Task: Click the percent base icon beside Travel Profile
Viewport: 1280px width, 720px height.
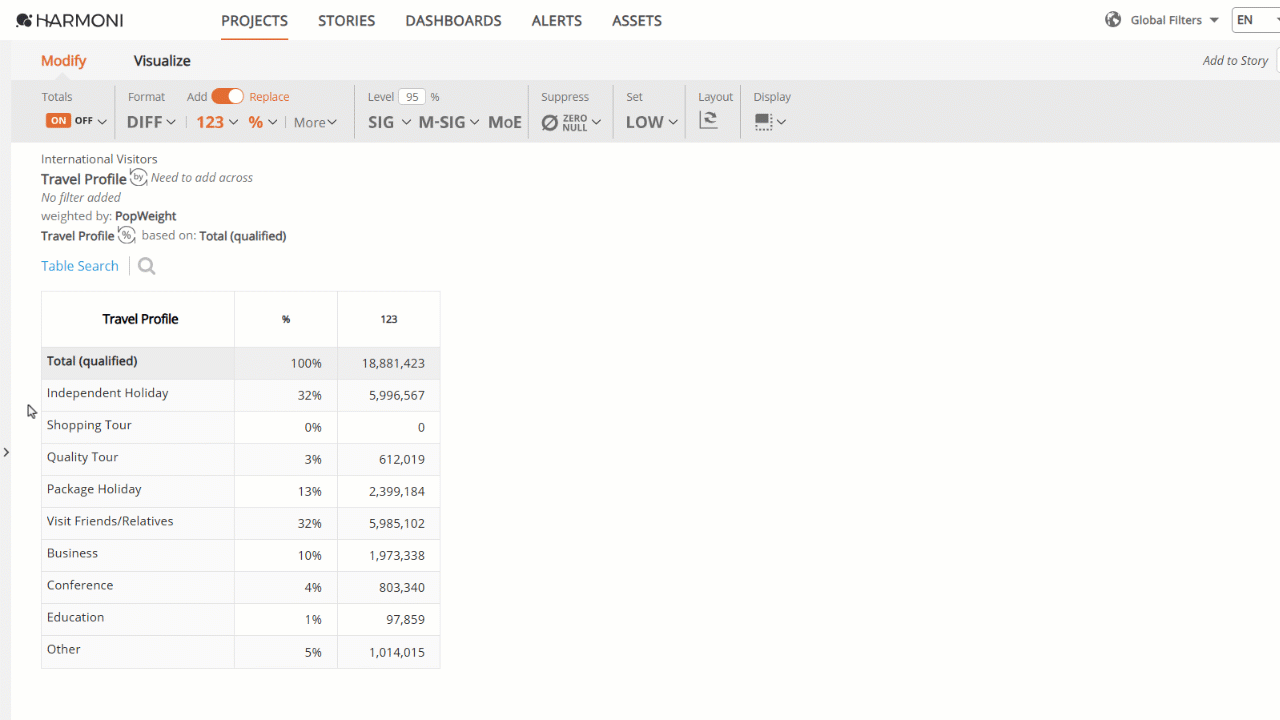Action: point(126,235)
